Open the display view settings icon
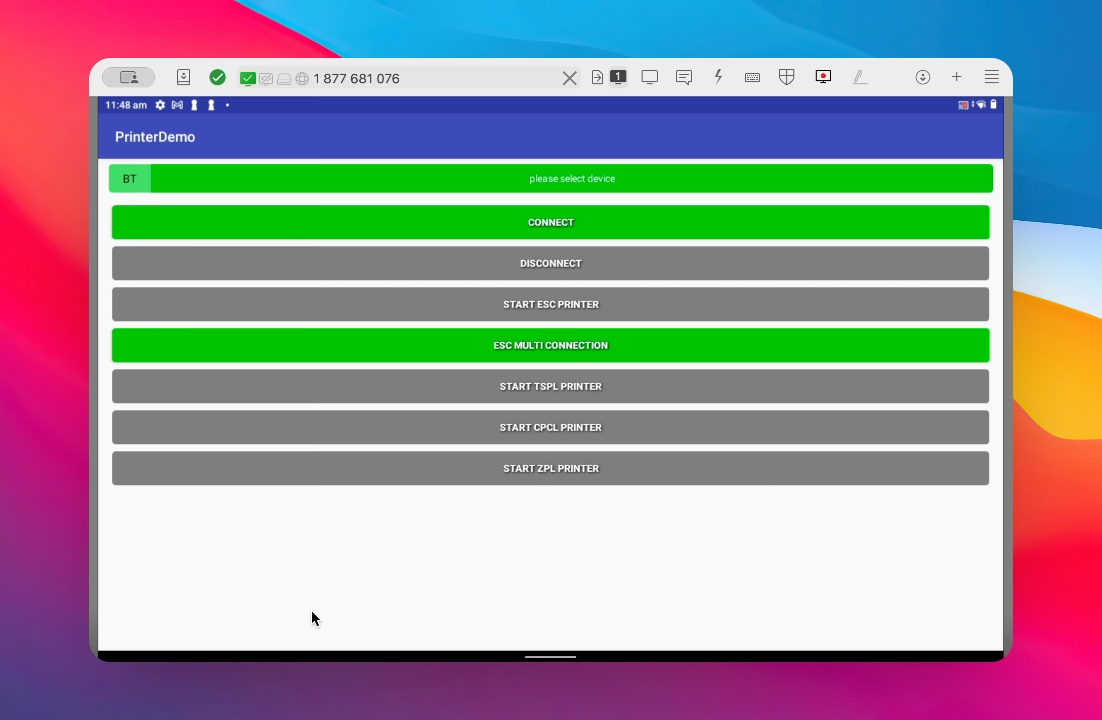The image size is (1102, 720). pyautogui.click(x=650, y=77)
